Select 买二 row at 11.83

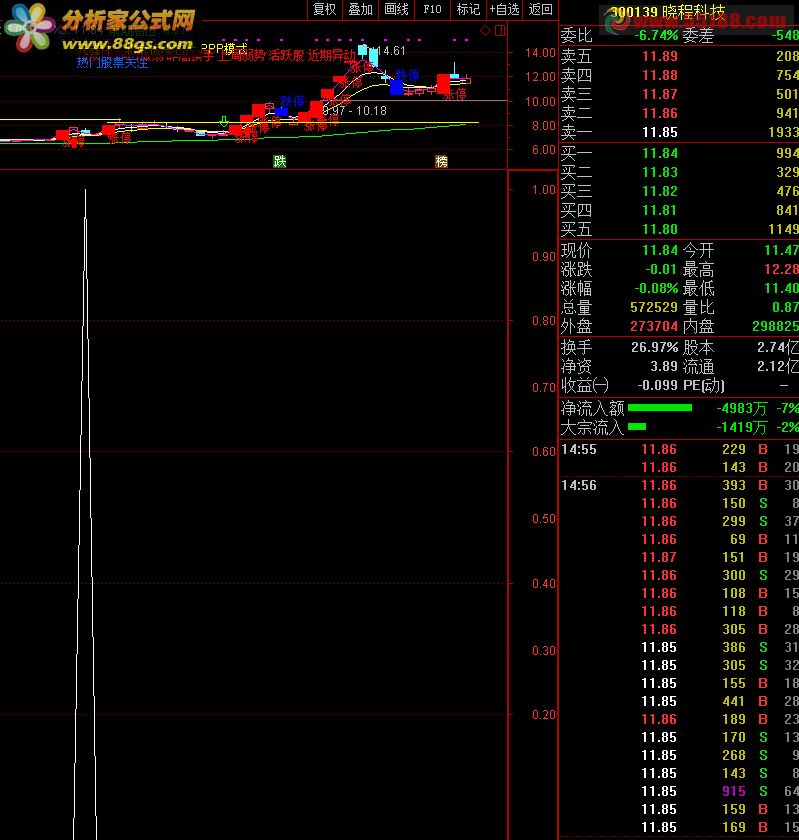(678, 172)
